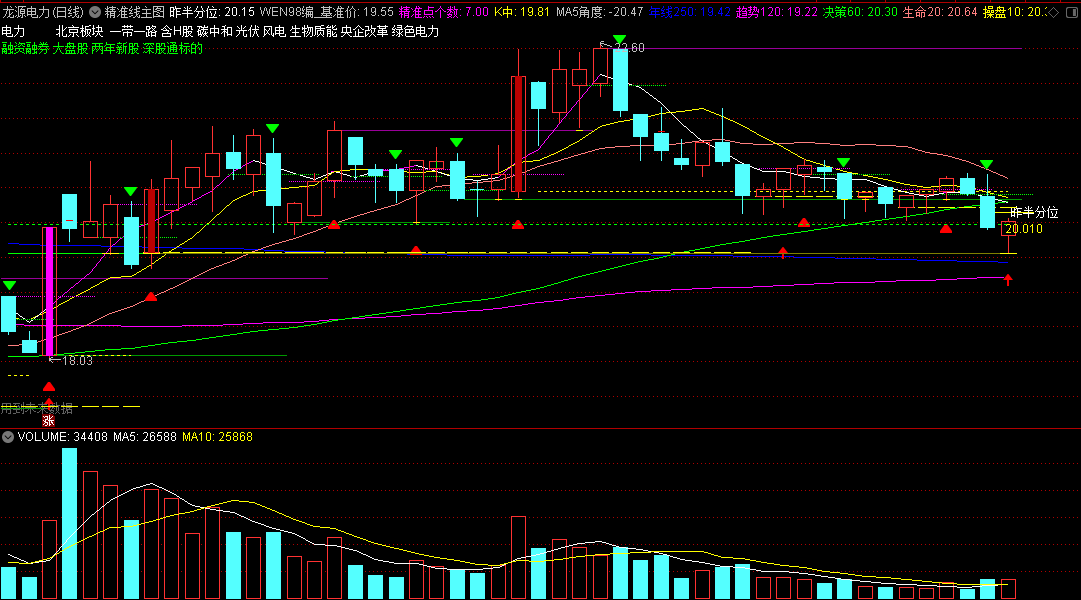Open the 含H股 concept tag
The height and width of the screenshot is (600, 1081).
pos(177,31)
